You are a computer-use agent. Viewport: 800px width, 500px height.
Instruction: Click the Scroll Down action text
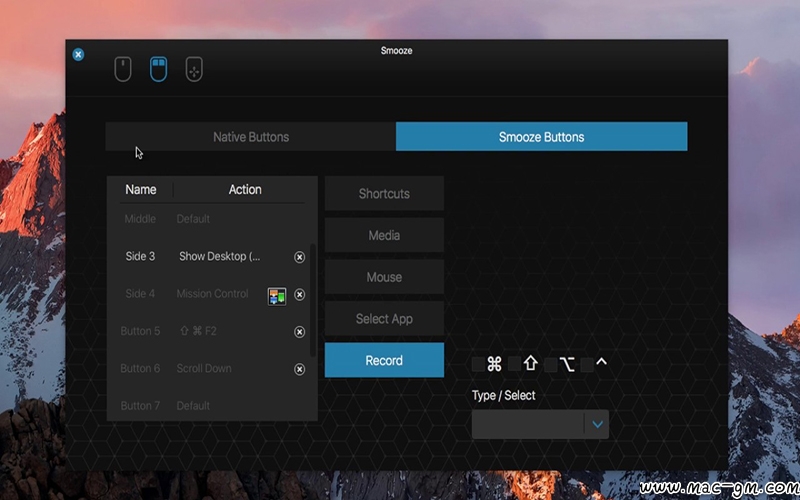coord(204,368)
